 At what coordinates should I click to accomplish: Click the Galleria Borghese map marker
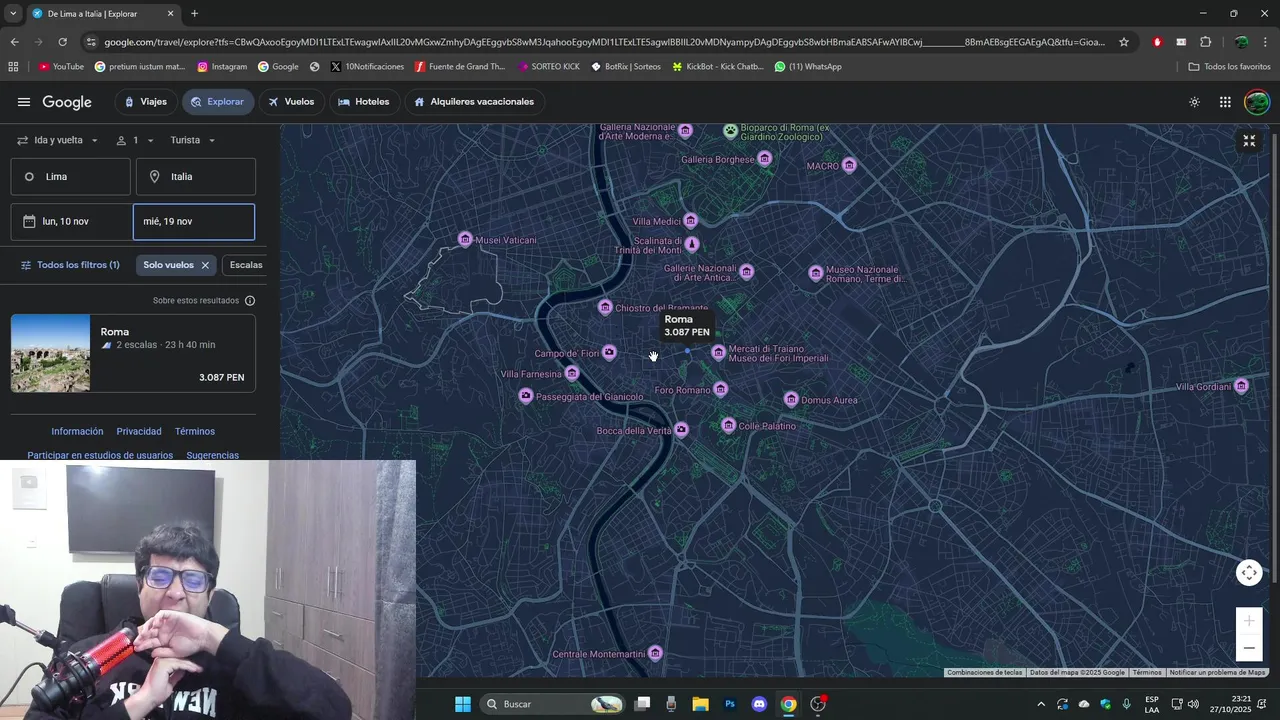click(765, 159)
